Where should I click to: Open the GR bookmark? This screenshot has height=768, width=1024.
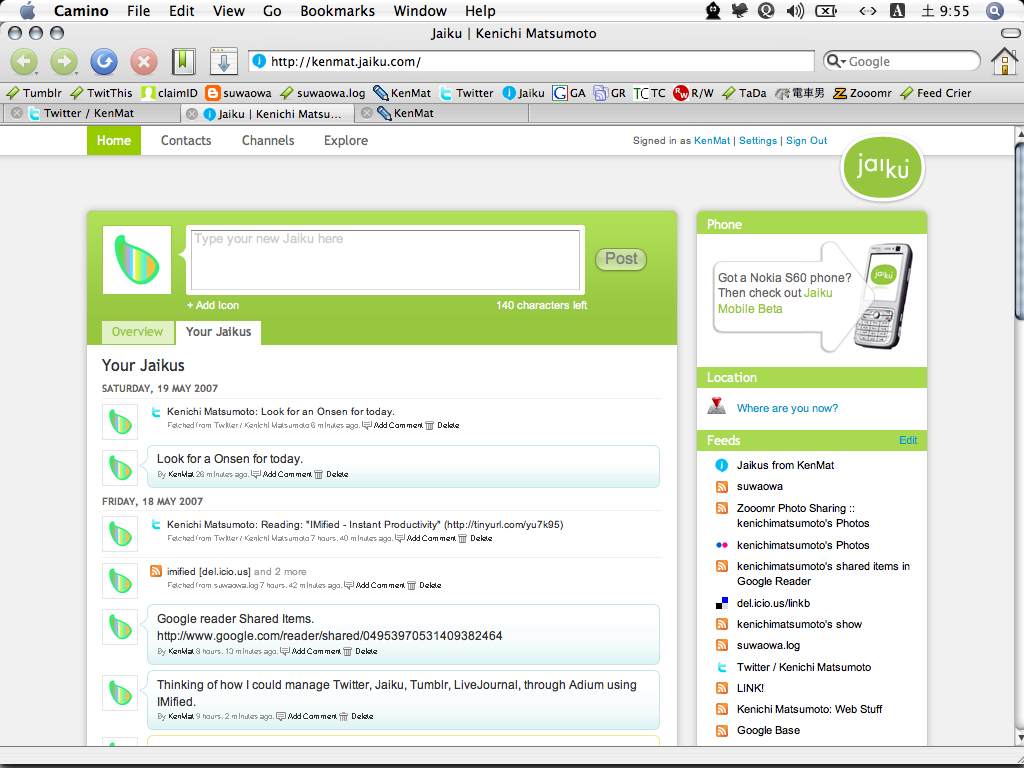pos(609,93)
